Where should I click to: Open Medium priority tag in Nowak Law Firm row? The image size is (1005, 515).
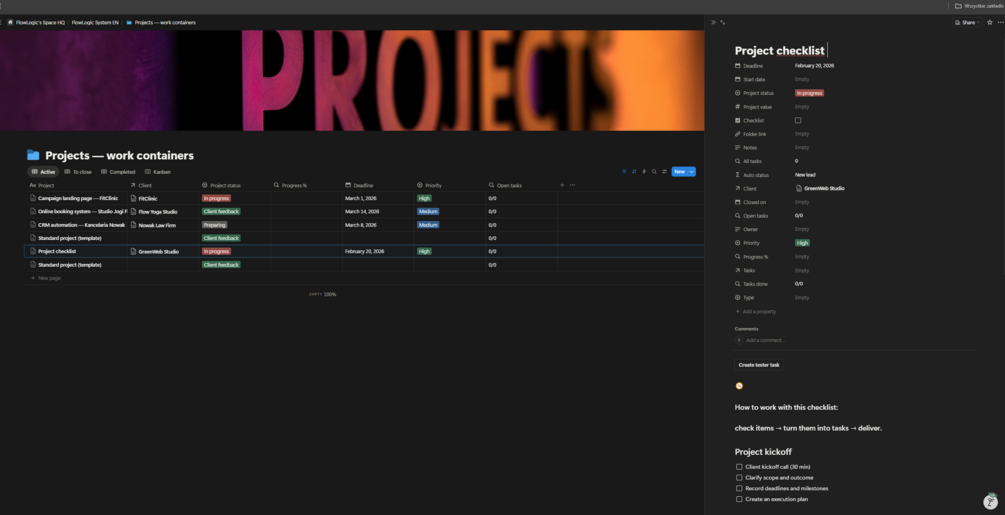coord(428,225)
